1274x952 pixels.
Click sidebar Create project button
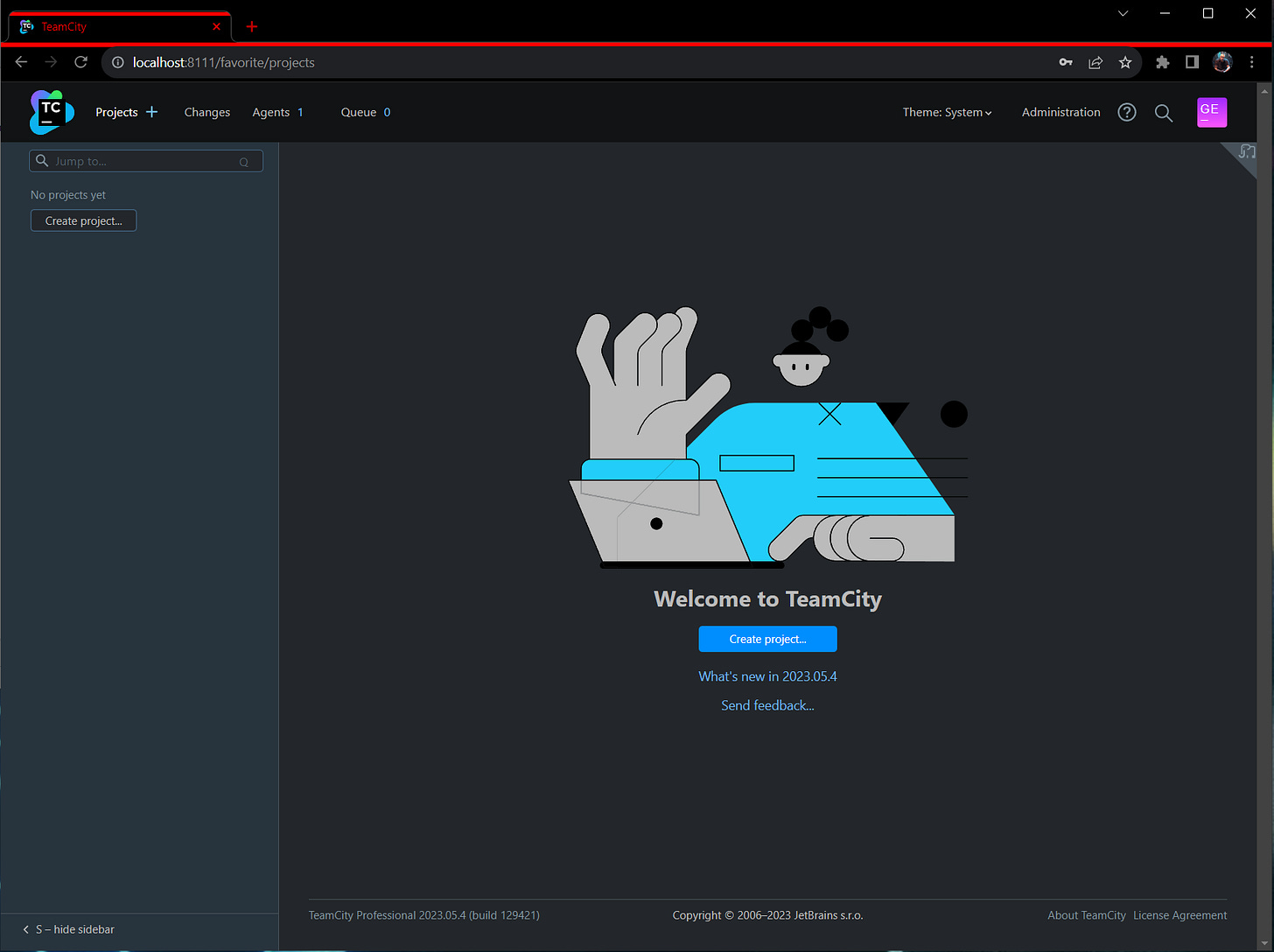tap(84, 220)
